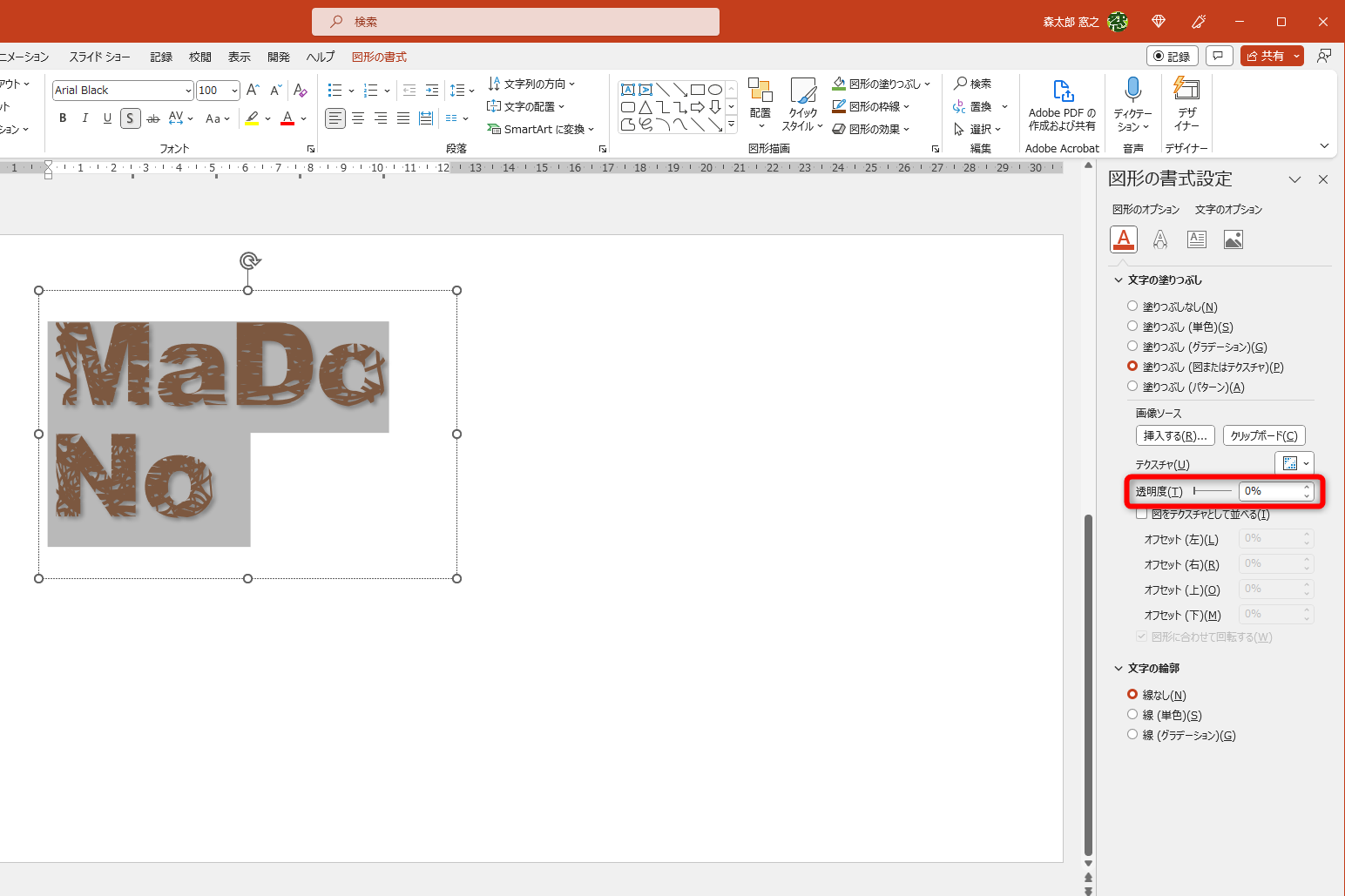
Task: Select the 文字の塗りつぶしと輪郭 icon in the pane
Action: 1124,239
